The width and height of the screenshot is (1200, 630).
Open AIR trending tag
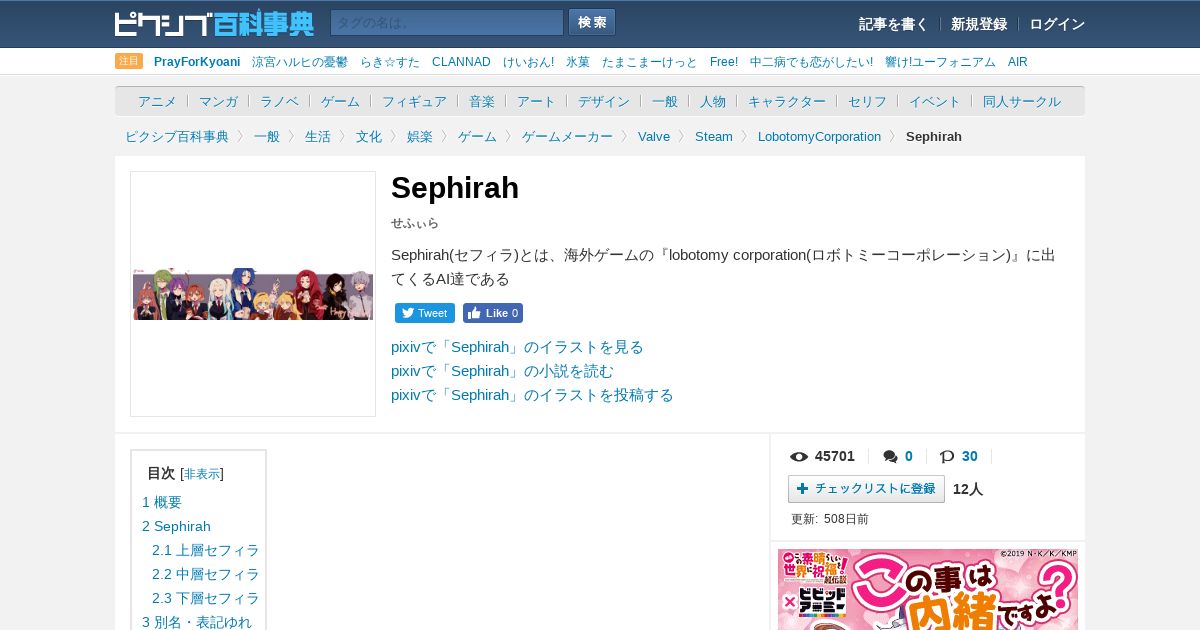coord(1017,62)
